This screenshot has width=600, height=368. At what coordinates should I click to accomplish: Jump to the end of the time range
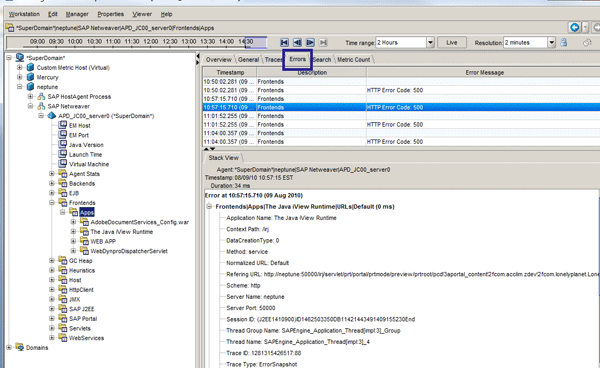point(323,42)
